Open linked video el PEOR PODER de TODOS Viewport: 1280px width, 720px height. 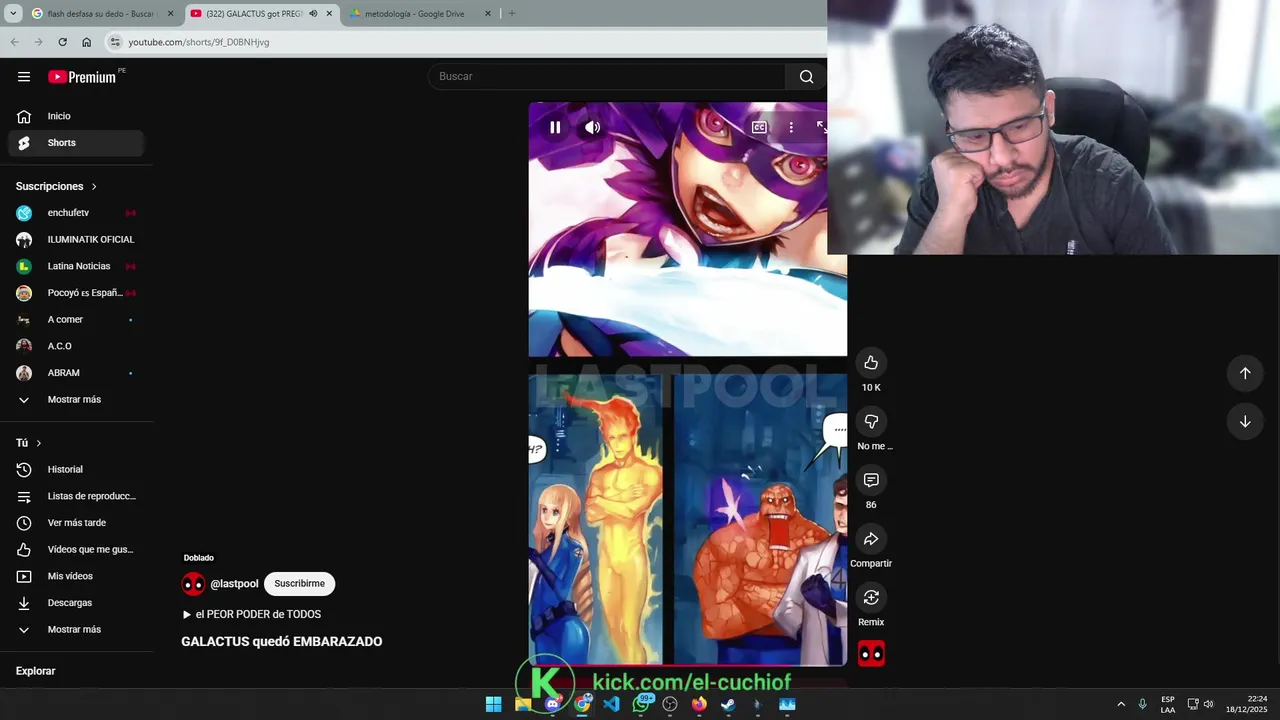point(251,614)
